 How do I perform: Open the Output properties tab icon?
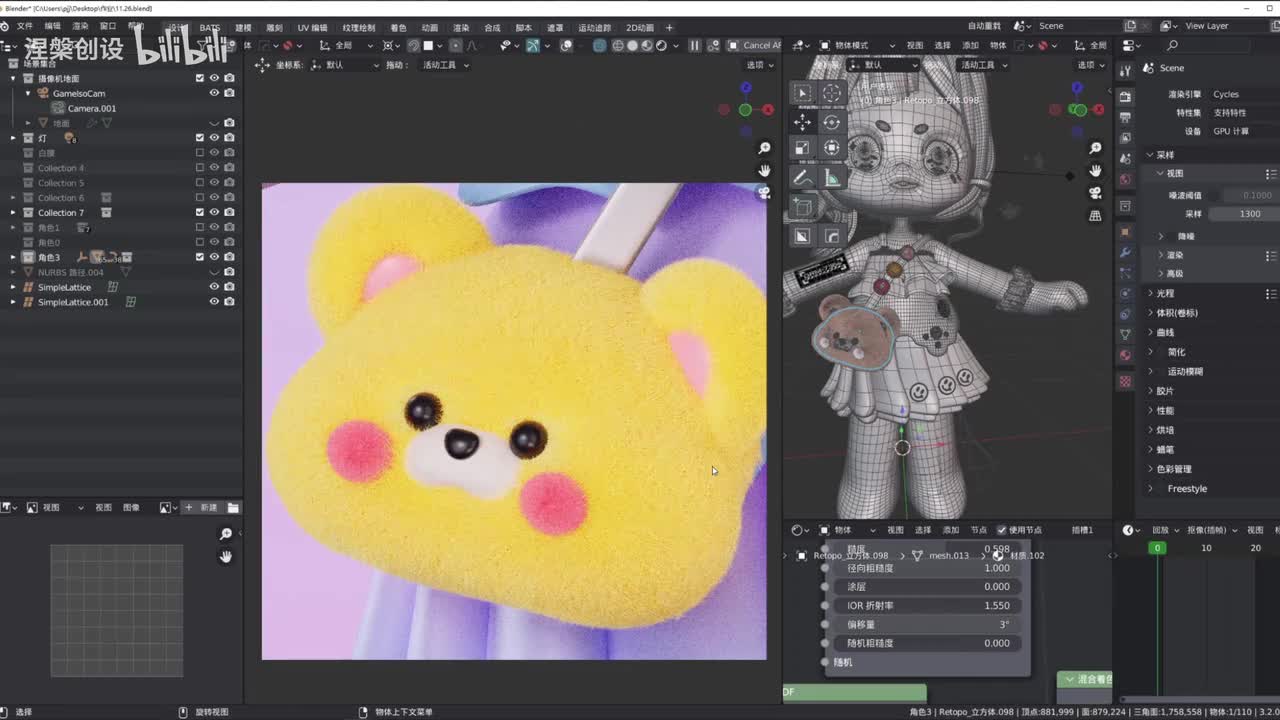tap(1125, 118)
